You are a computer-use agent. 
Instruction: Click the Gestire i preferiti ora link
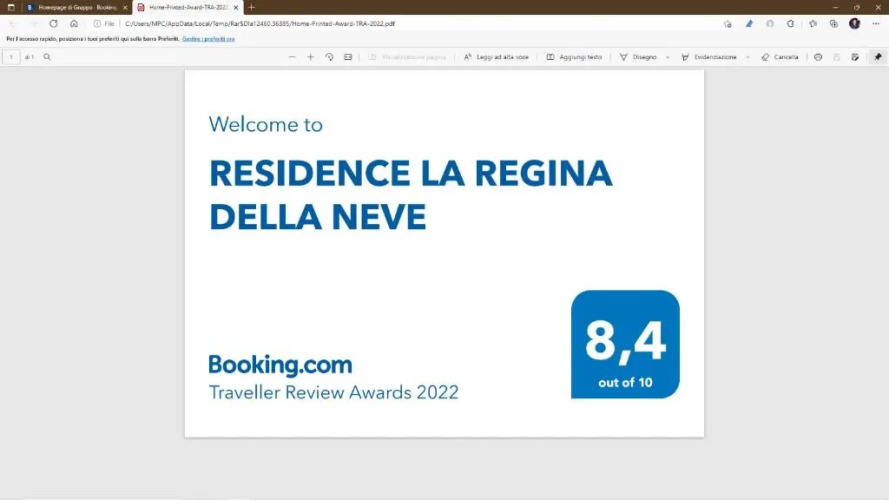click(x=208, y=39)
